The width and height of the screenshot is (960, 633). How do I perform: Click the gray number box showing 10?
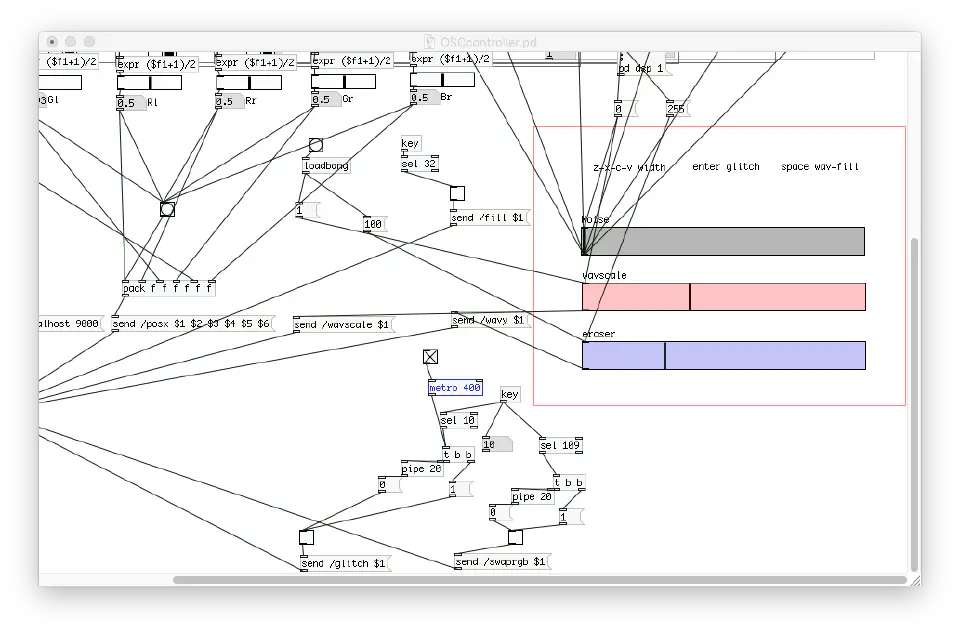pyautogui.click(x=496, y=444)
